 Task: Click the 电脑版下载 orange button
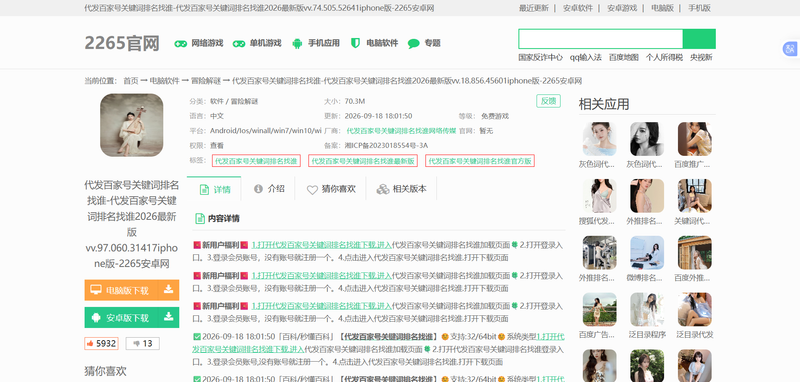[x=132, y=290]
